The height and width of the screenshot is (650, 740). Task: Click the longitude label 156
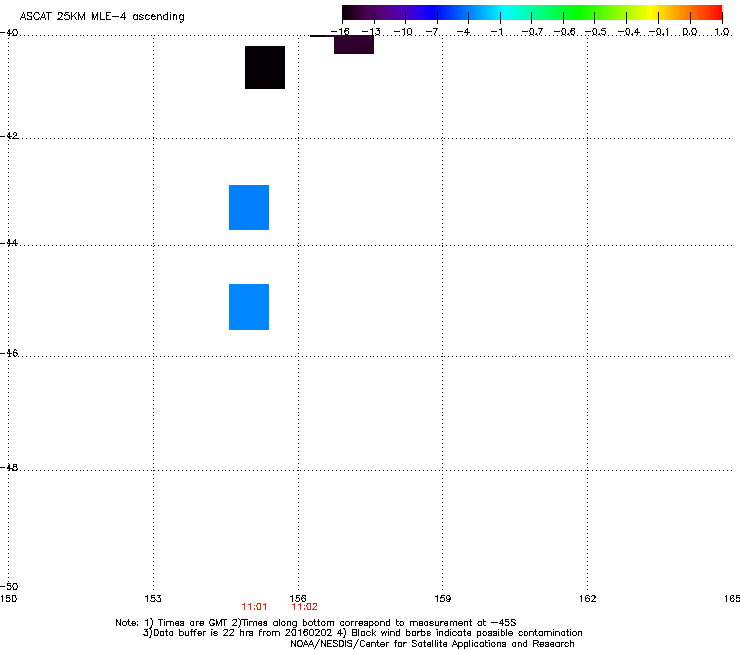(x=298, y=599)
